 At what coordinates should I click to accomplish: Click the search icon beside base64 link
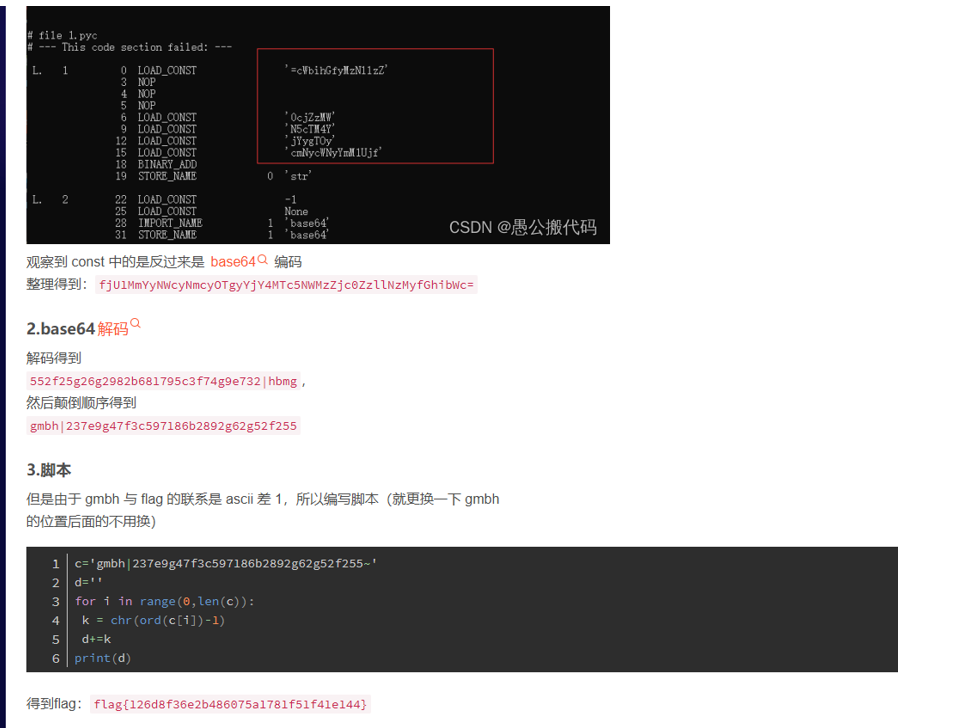[x=263, y=259]
